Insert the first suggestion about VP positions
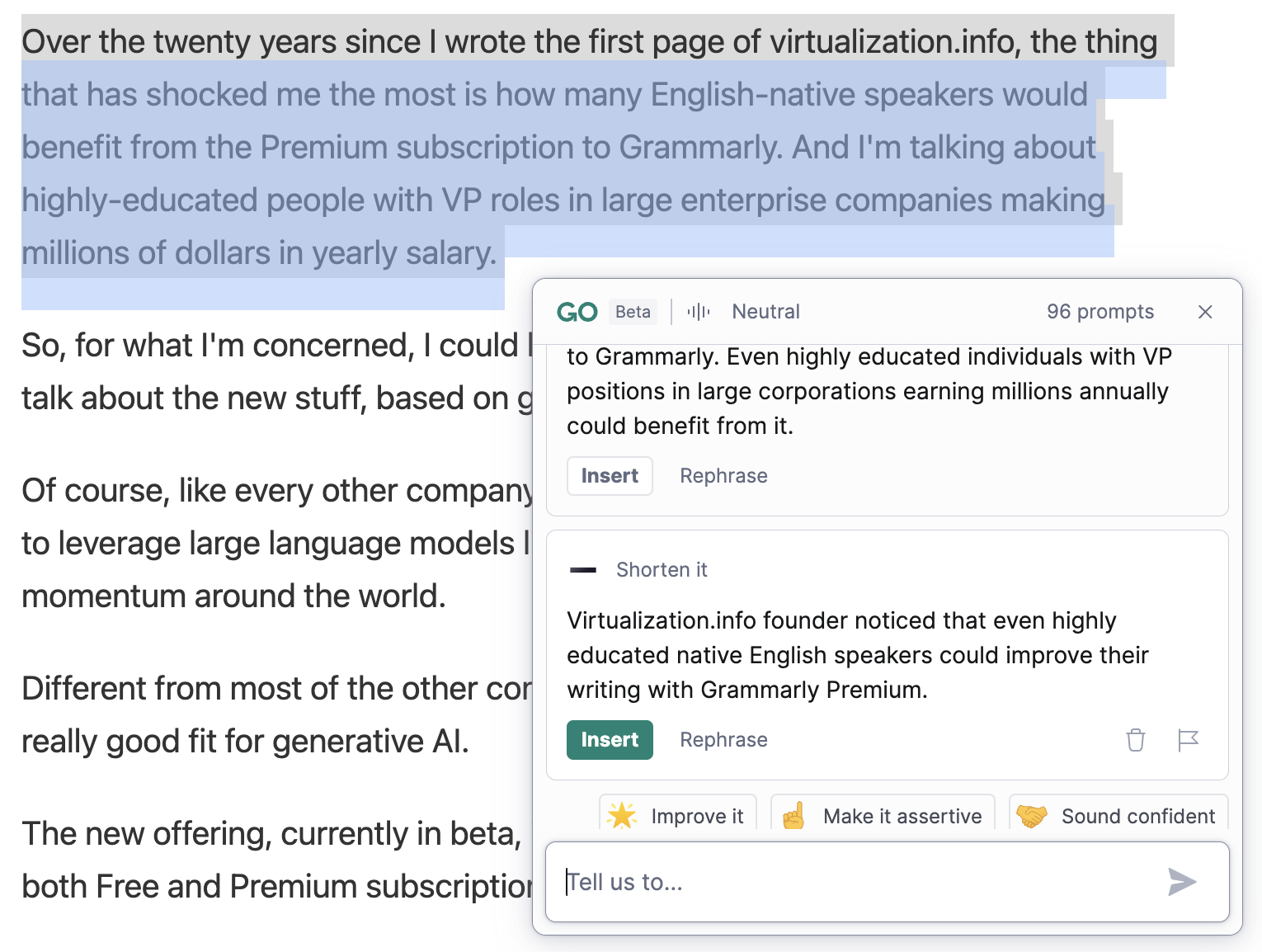This screenshot has width=1262, height=952. (x=610, y=476)
